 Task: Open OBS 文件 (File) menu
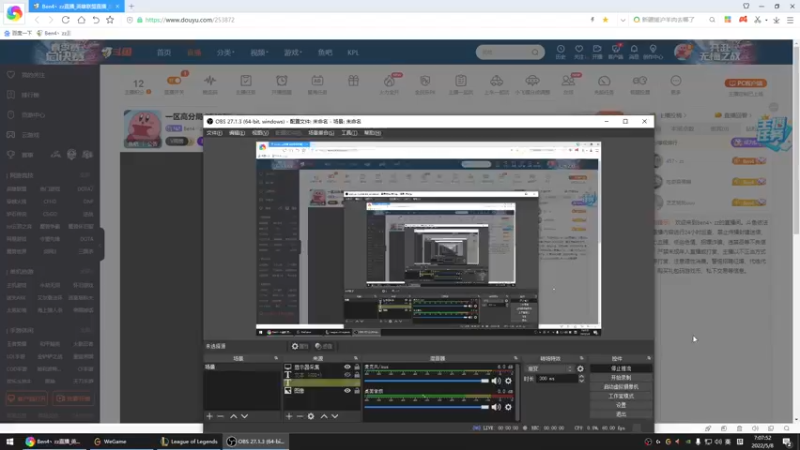(214, 133)
